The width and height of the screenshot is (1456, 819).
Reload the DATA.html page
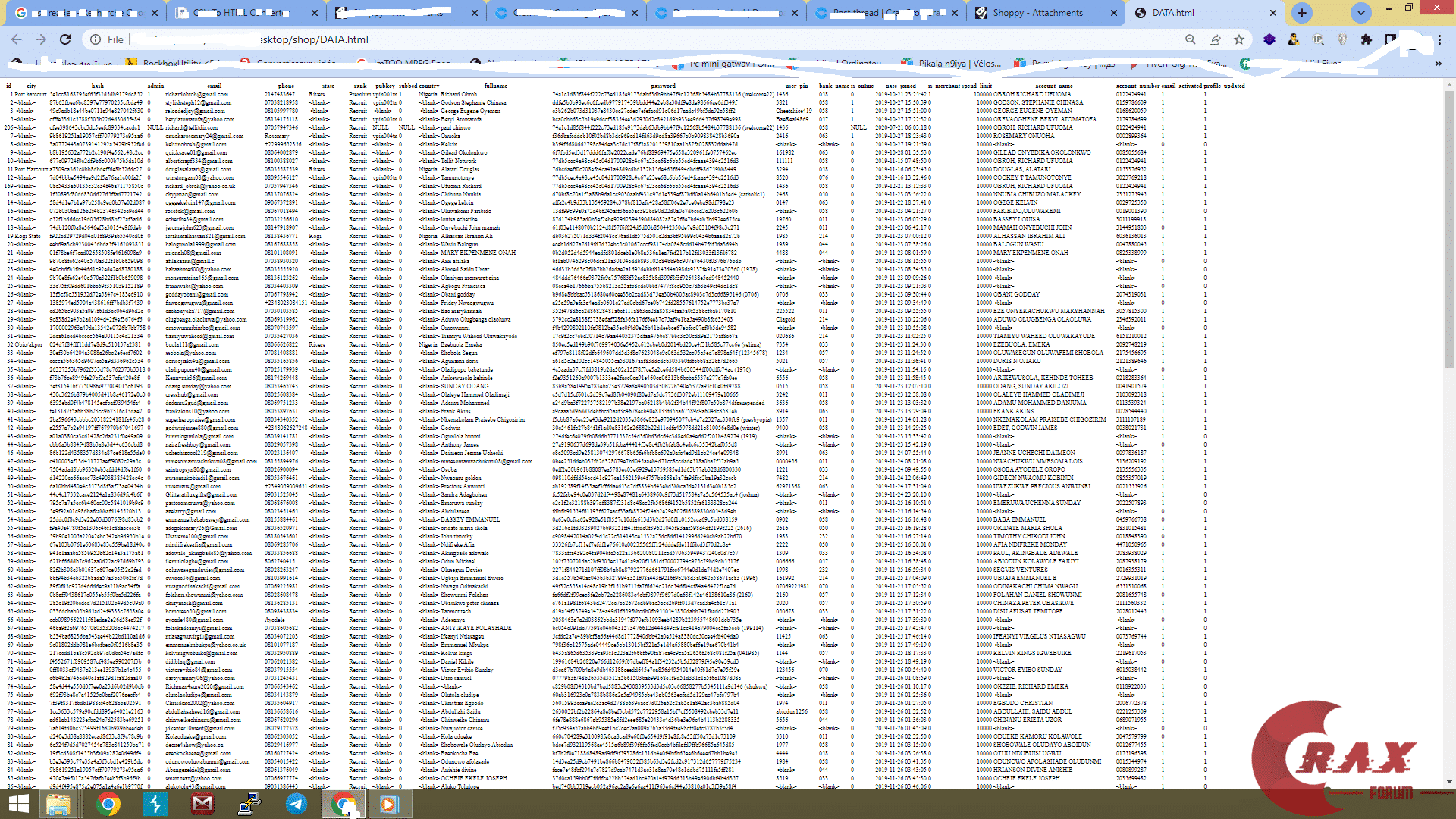click(65, 39)
